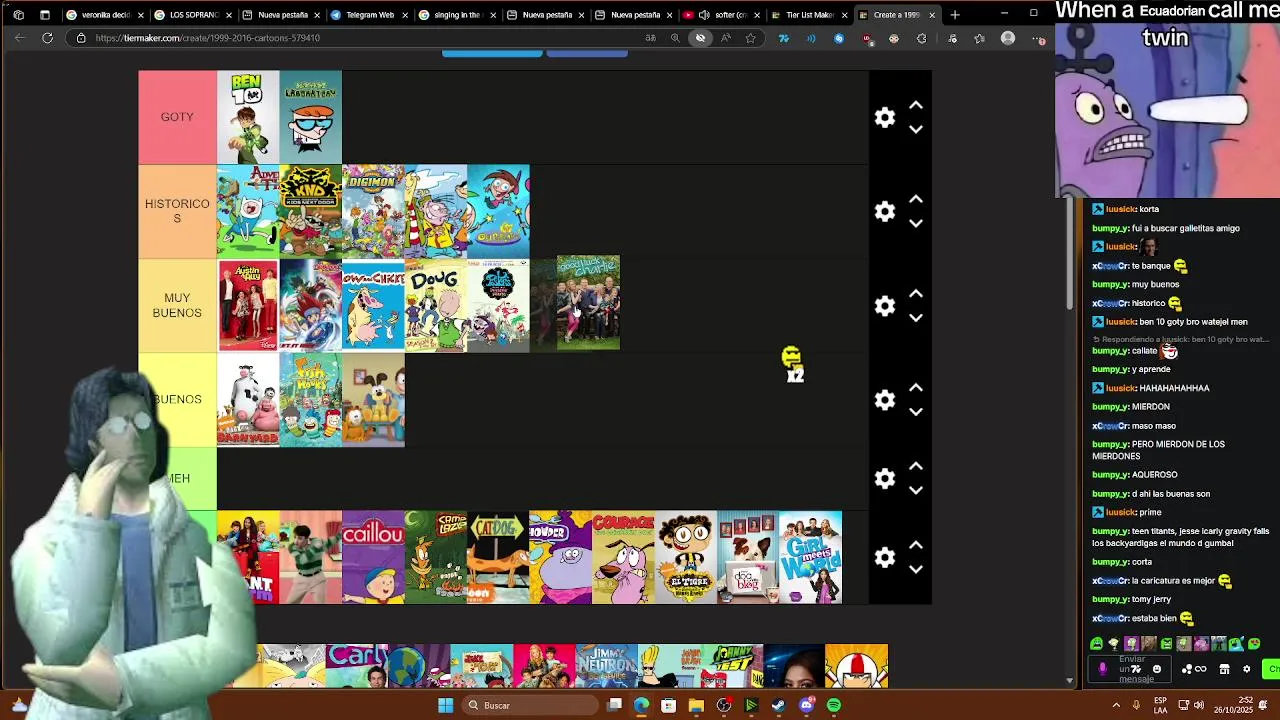The height and width of the screenshot is (720, 1280).
Task: Toggle tracking prevention eye icon in address bar
Action: point(700,38)
